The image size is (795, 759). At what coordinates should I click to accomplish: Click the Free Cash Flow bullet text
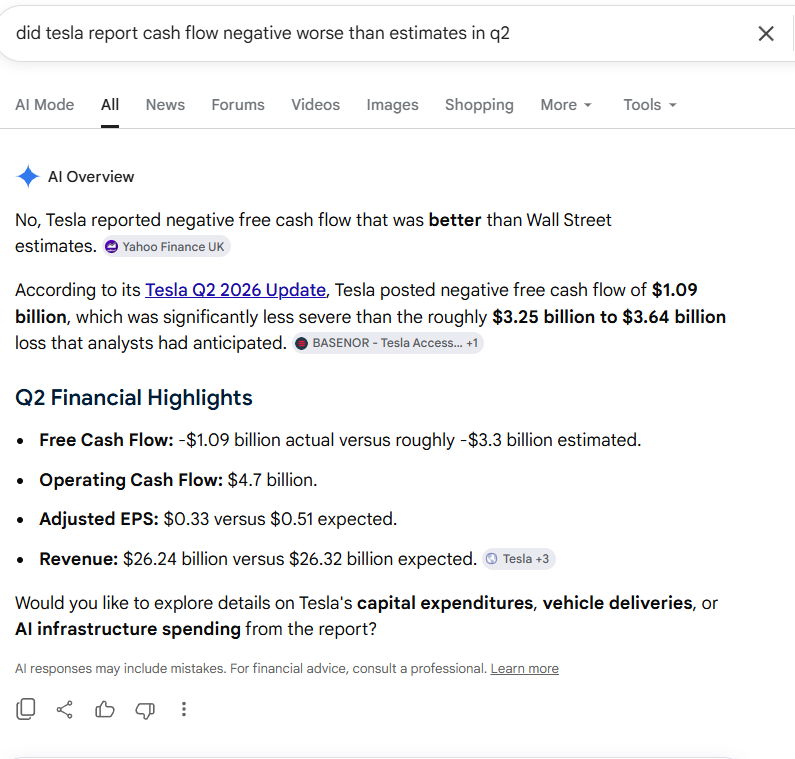pyautogui.click(x=340, y=440)
